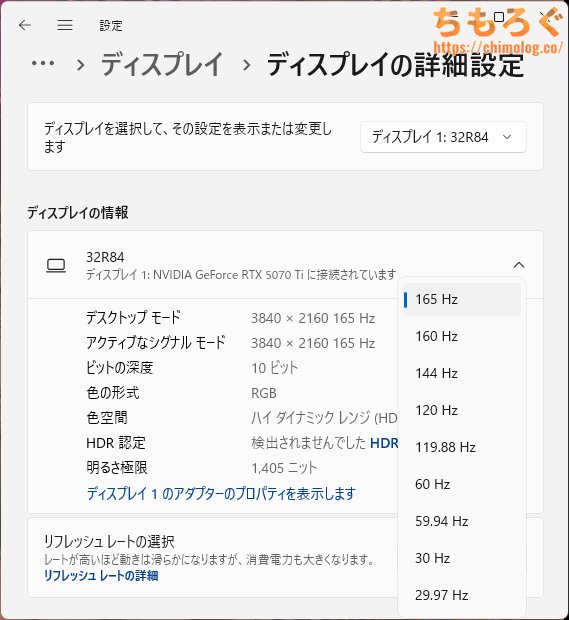
Task: Pick the 119.88 Hz option
Action: [x=462, y=447]
